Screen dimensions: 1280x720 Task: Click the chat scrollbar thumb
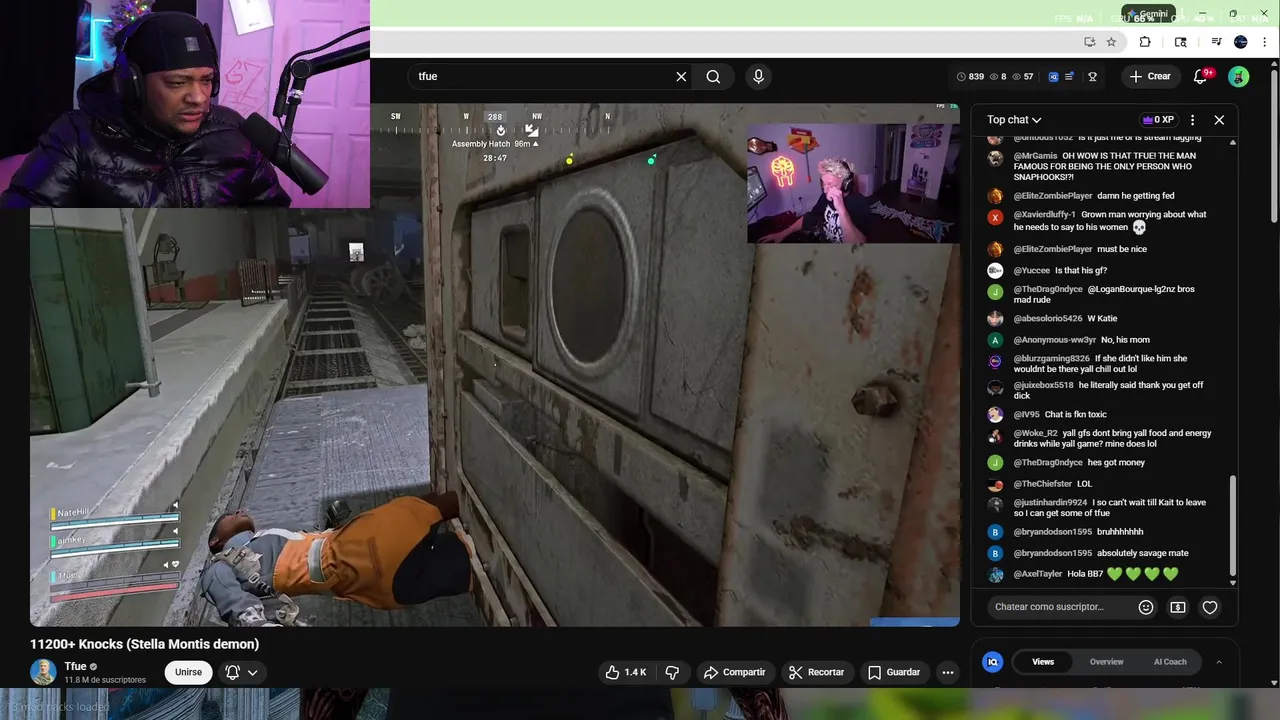pos(1232,525)
